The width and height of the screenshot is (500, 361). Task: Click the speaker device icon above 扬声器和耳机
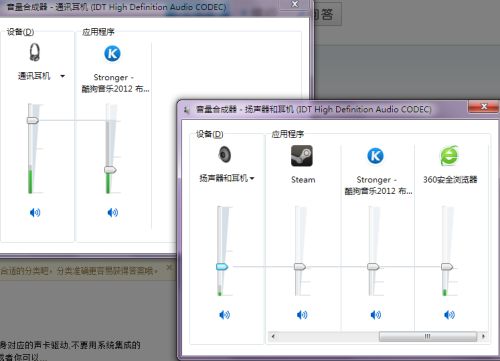click(225, 154)
